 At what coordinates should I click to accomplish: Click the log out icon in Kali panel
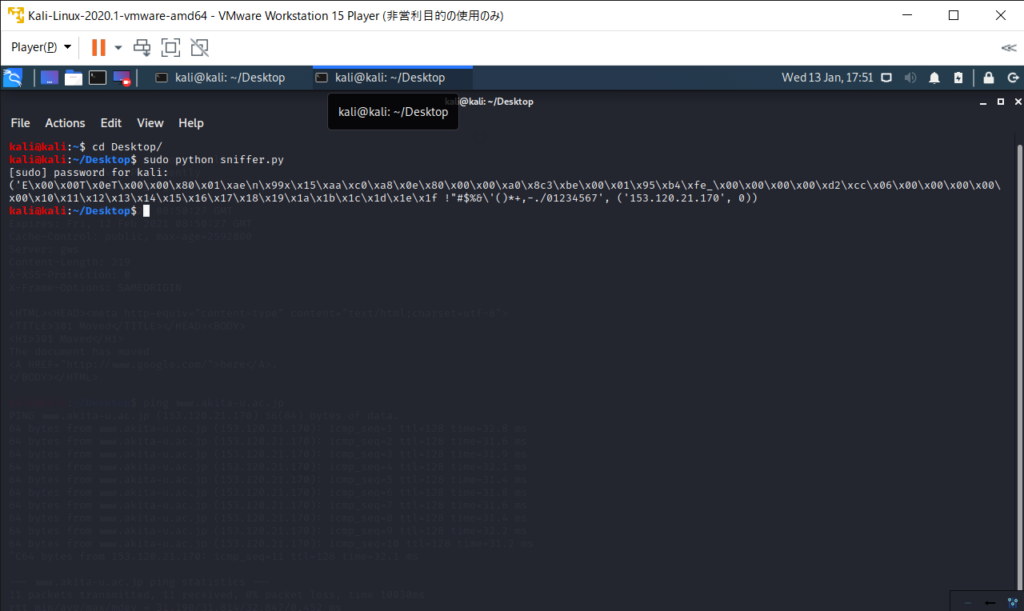pos(1010,78)
